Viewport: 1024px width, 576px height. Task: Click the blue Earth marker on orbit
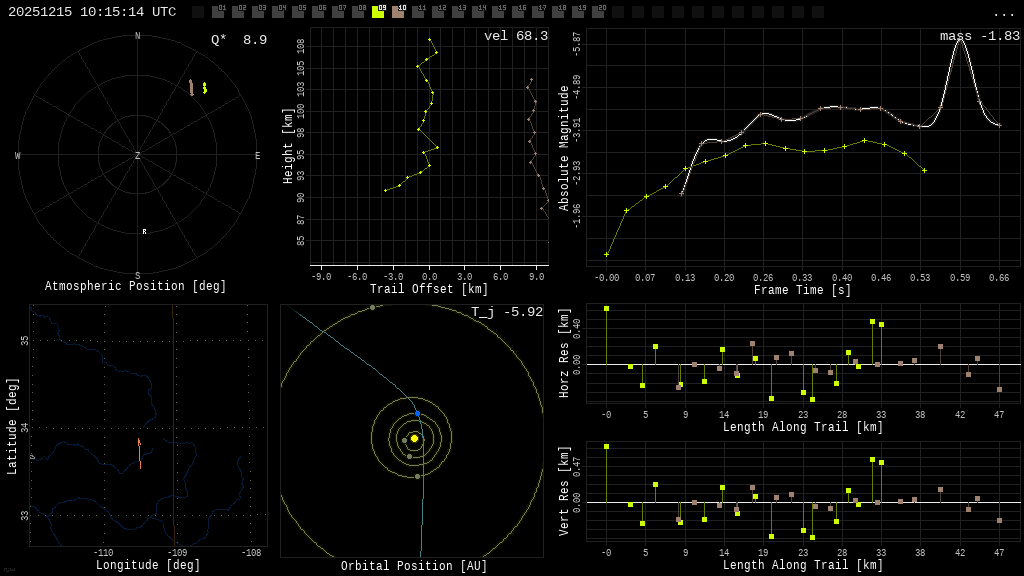(x=417, y=413)
